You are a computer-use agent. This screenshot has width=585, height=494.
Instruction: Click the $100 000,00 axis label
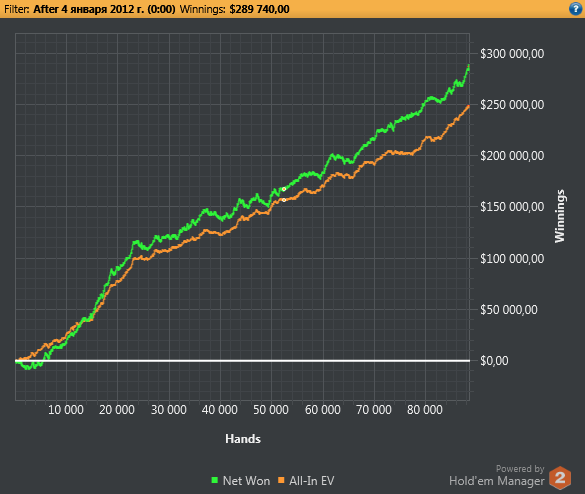click(x=512, y=259)
